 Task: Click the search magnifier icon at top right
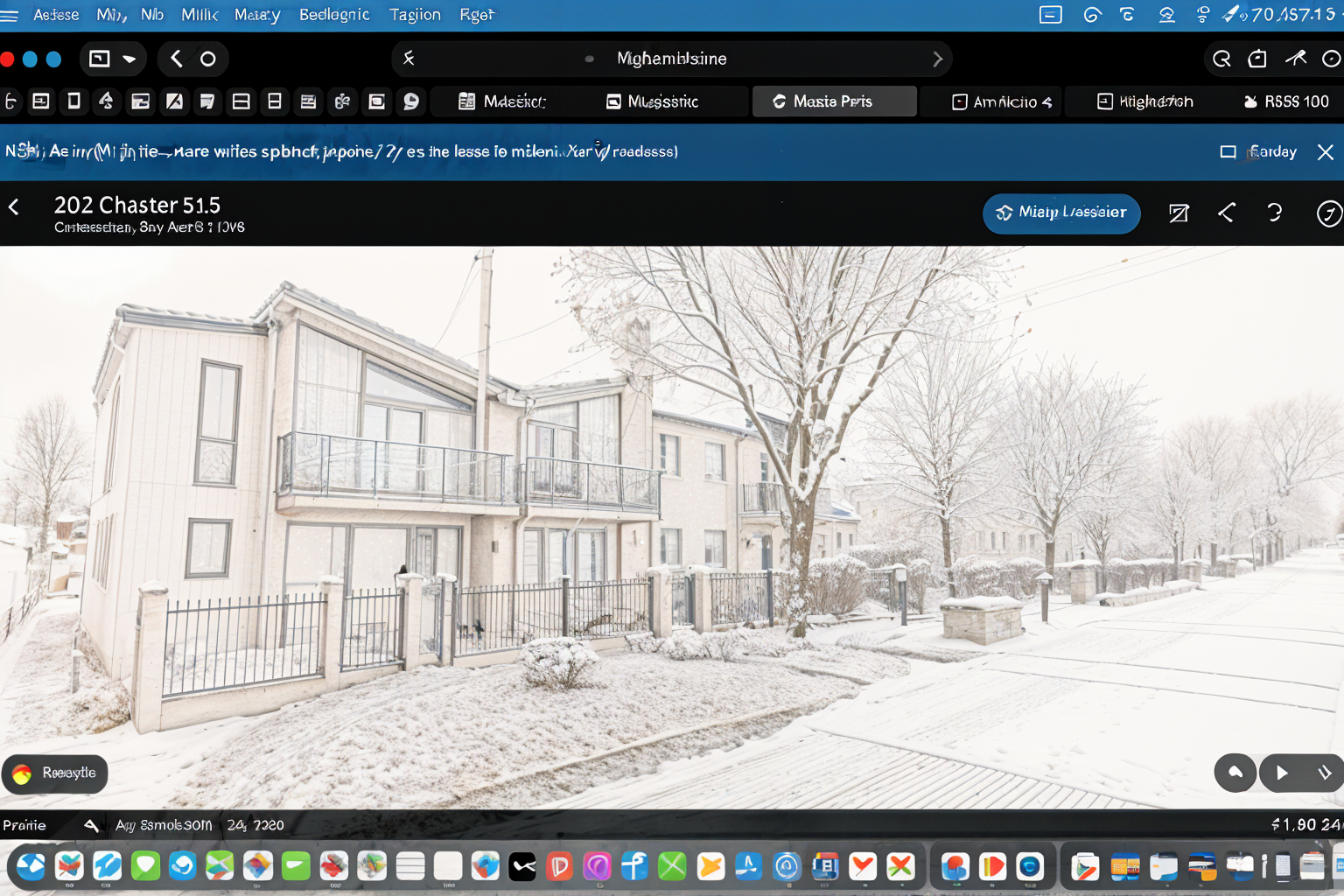point(1221,59)
